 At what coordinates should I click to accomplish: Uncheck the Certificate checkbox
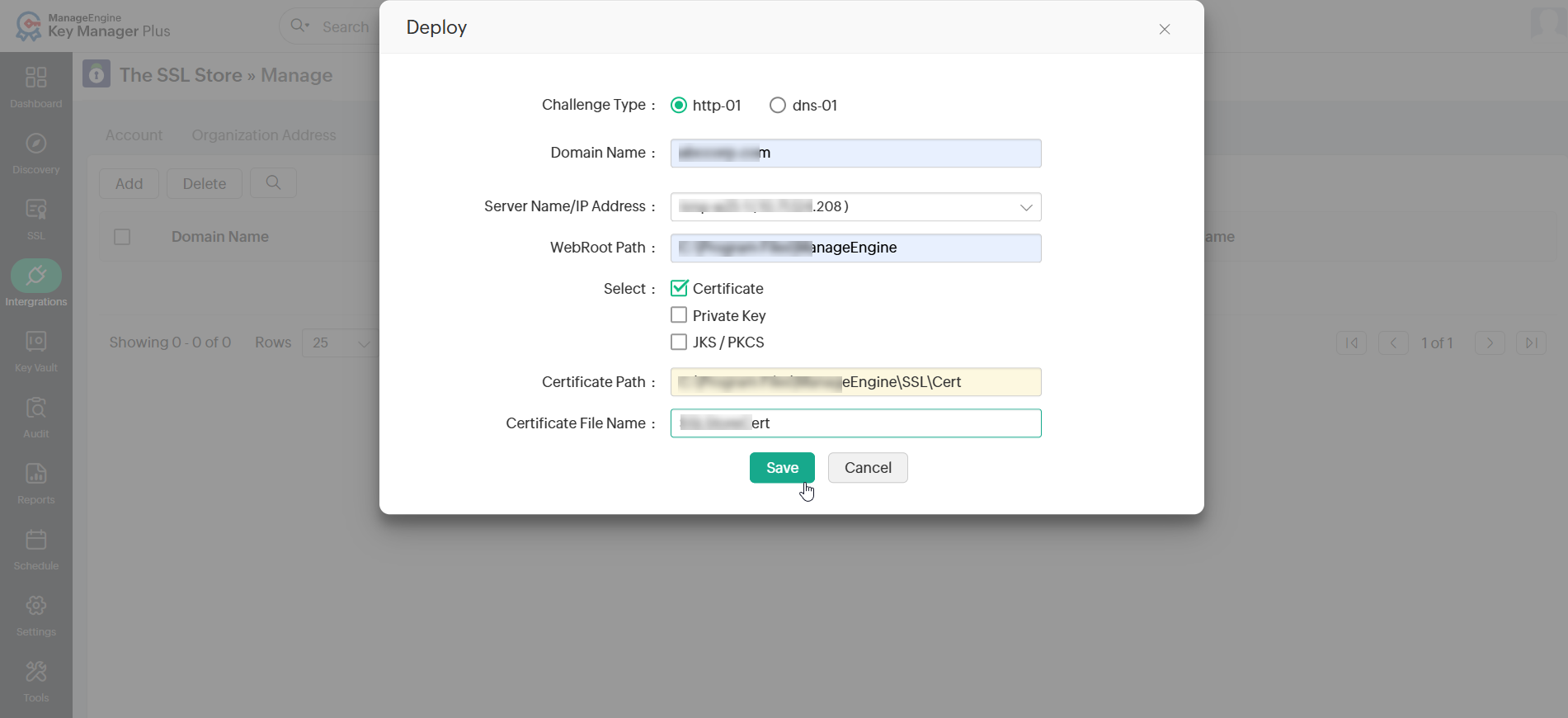click(x=679, y=288)
